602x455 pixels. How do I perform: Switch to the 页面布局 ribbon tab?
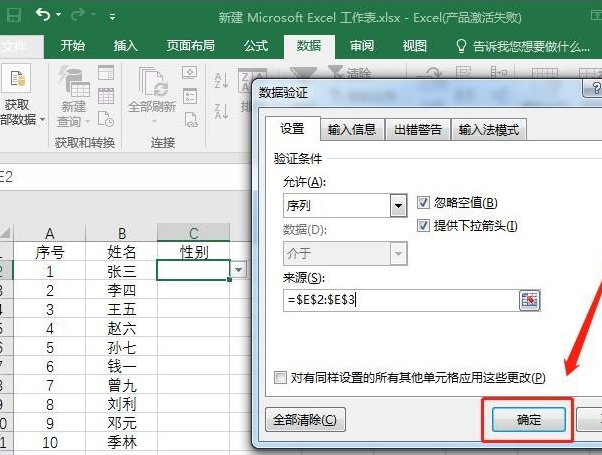pyautogui.click(x=190, y=46)
